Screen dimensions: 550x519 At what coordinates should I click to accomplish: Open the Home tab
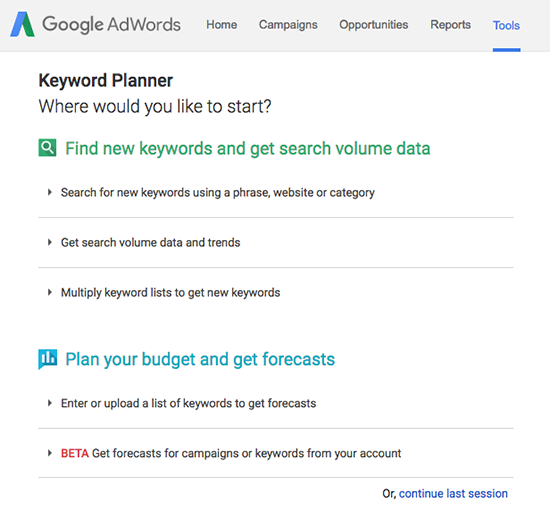point(222,25)
